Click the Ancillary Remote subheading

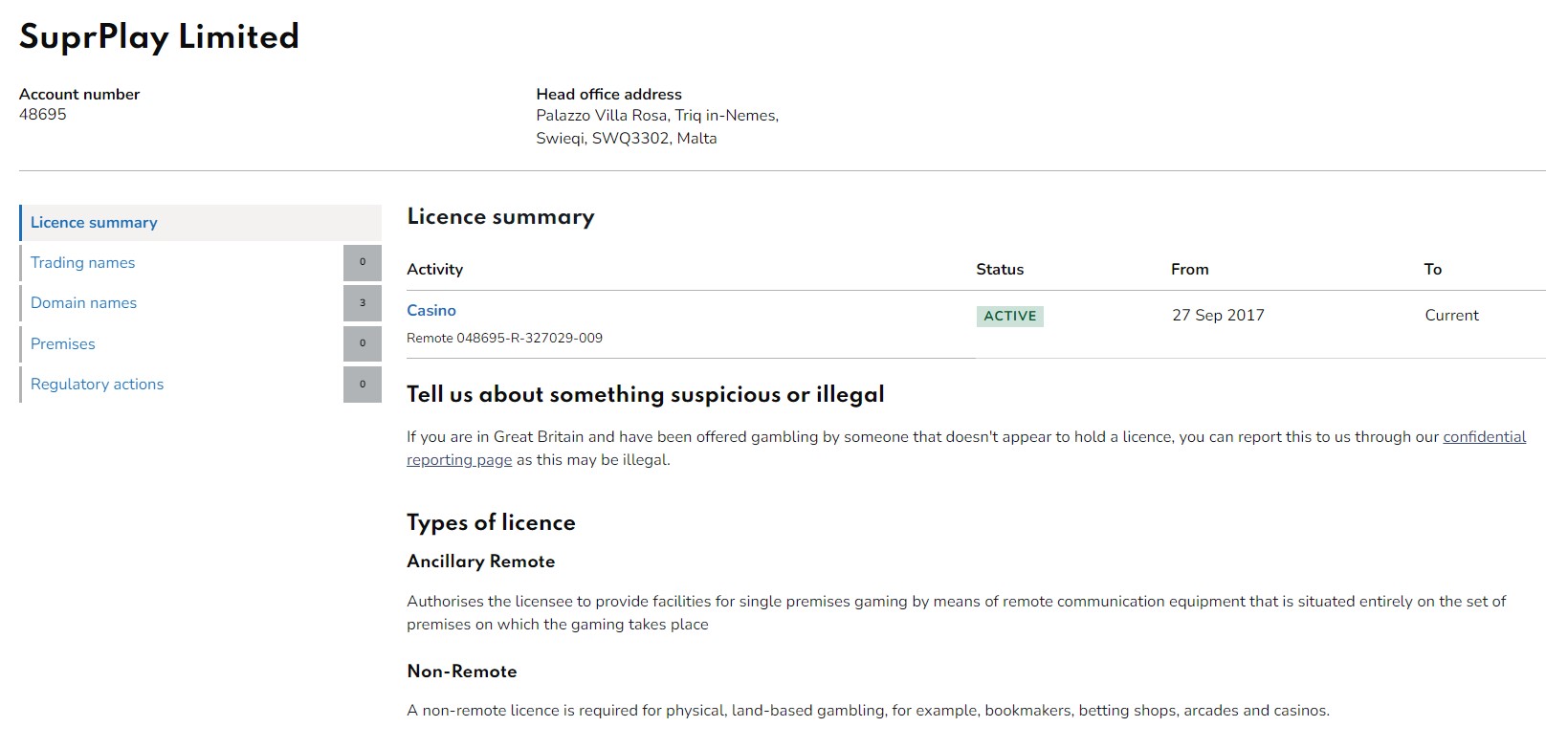[x=481, y=562]
